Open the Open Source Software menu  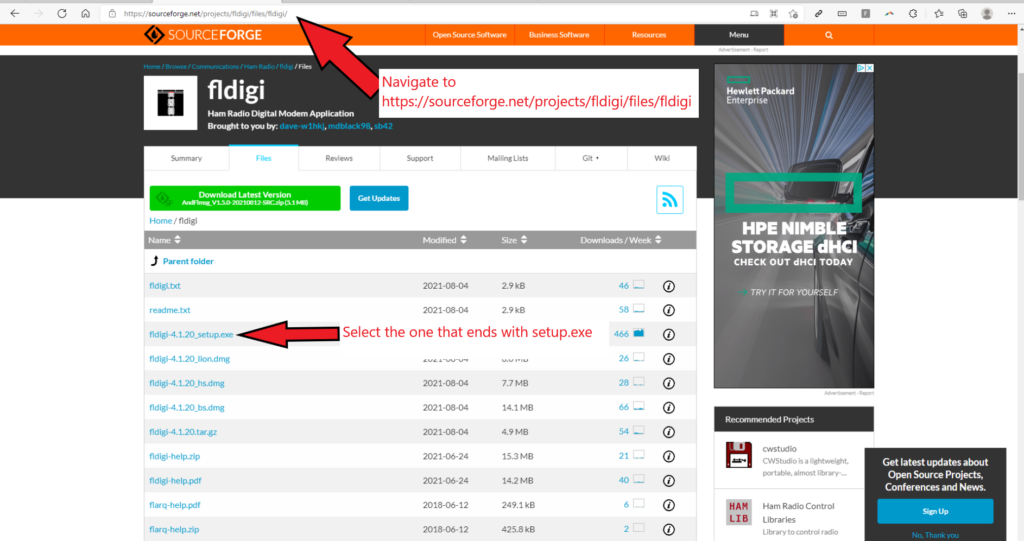click(x=470, y=35)
